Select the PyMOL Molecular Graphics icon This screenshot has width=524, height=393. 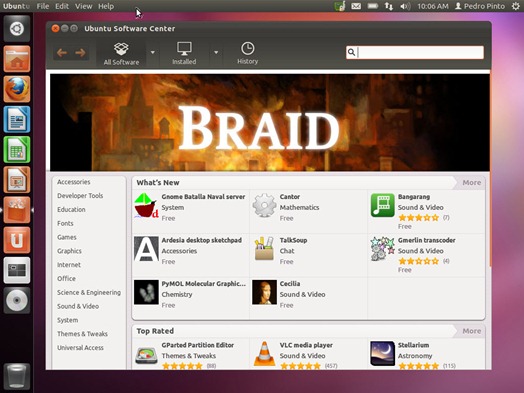coord(146,292)
